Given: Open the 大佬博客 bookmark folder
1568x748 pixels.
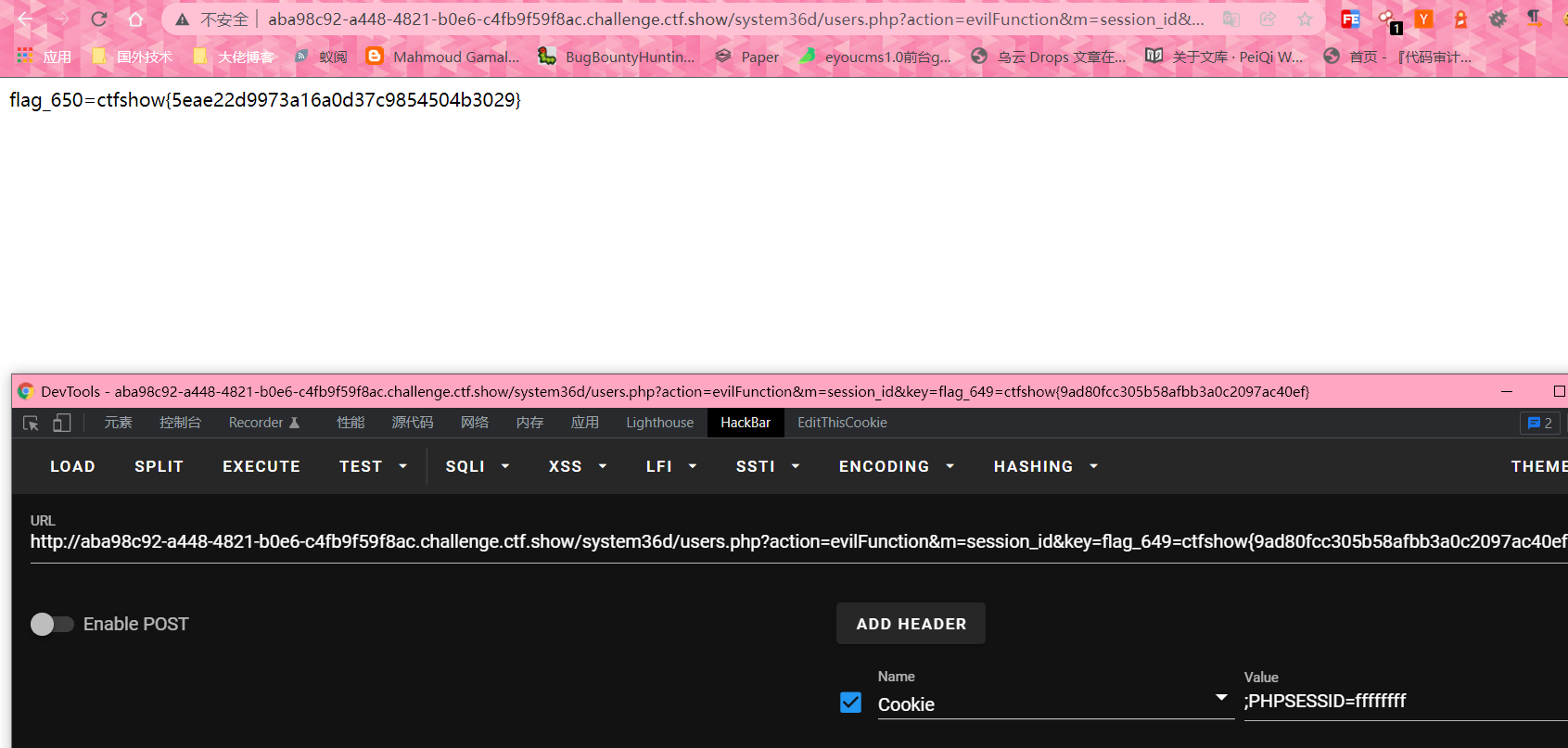Looking at the screenshot, I should 234,57.
